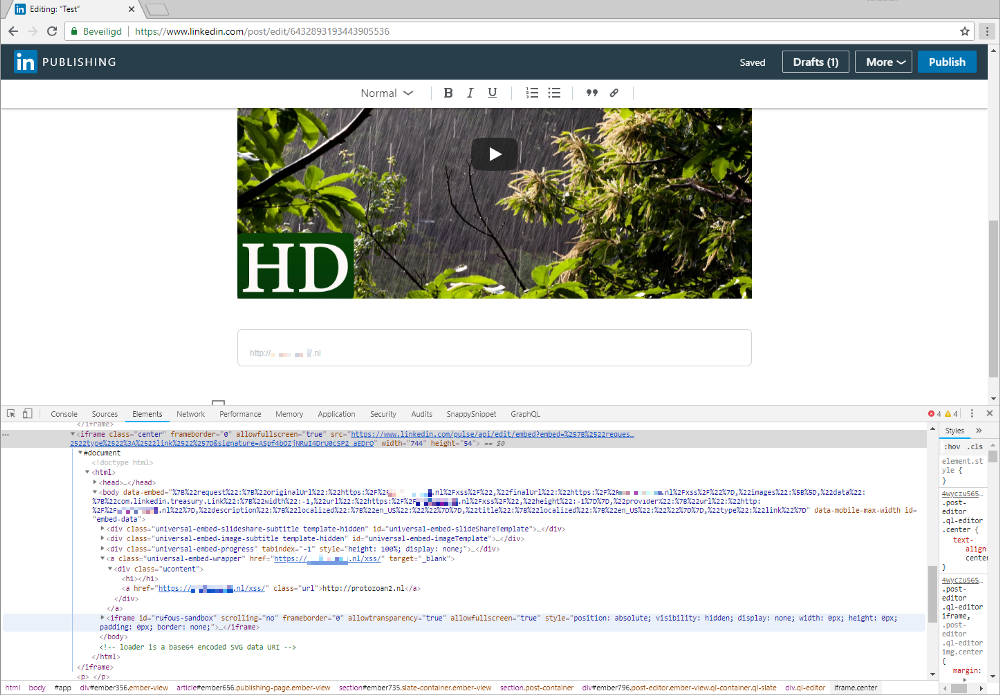This screenshot has width=1000, height=695.
Task: Select div.ql-editor in breadcrumb bar
Action: tap(805, 688)
